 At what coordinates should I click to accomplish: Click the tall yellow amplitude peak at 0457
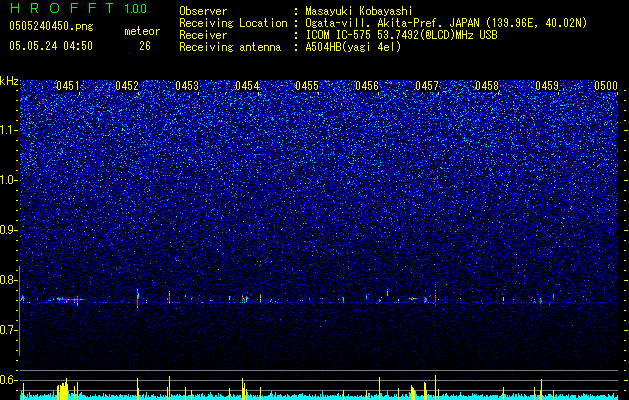pyautogui.click(x=435, y=387)
